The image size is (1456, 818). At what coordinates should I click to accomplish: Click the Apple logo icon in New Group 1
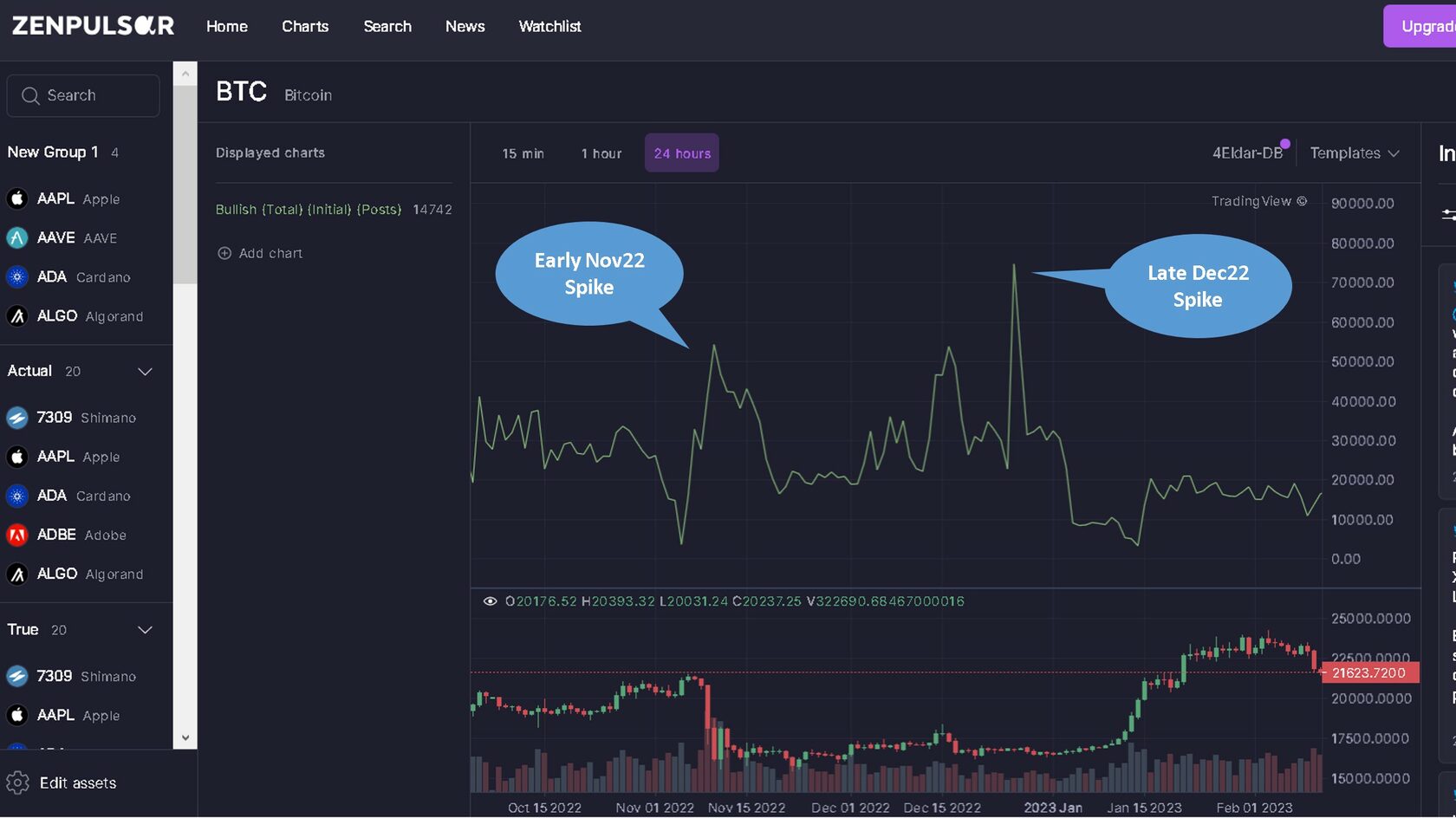point(17,198)
